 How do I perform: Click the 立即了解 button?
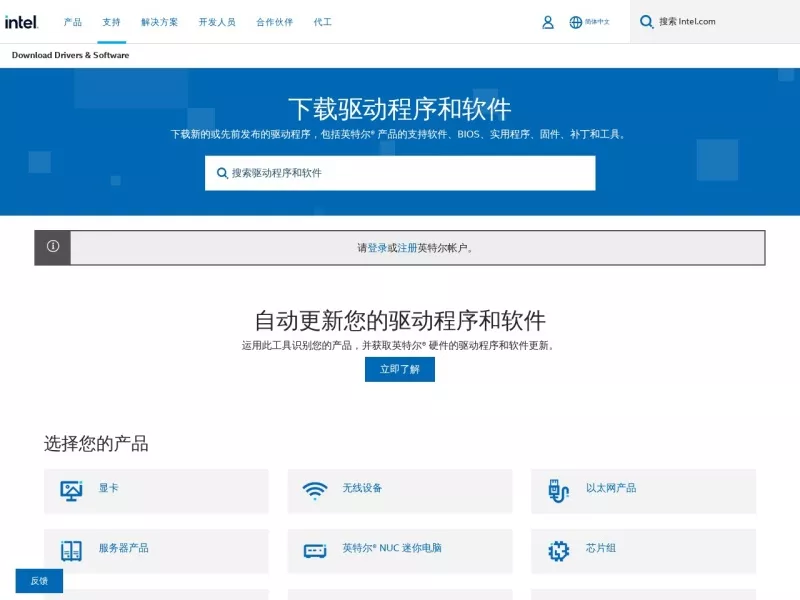pyautogui.click(x=400, y=369)
